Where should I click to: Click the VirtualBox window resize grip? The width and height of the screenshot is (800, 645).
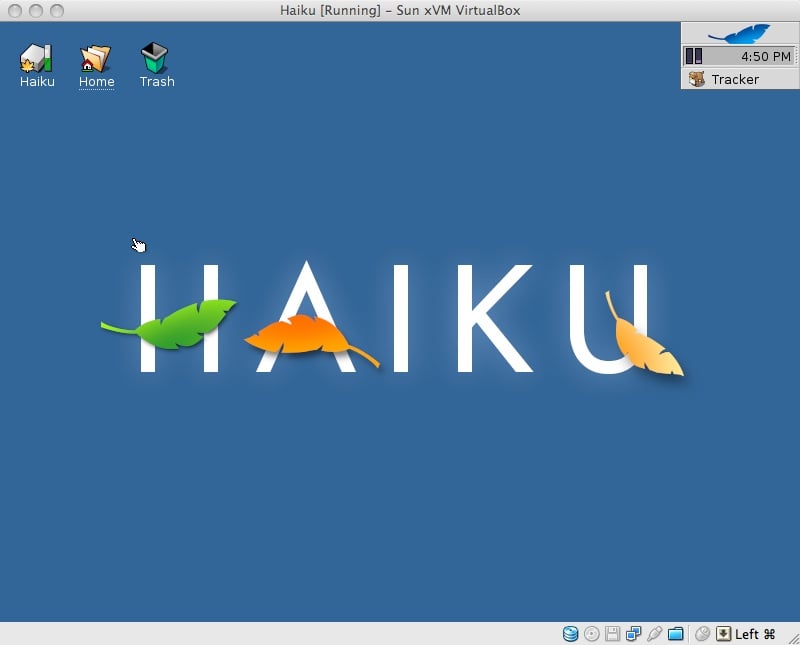point(793,638)
